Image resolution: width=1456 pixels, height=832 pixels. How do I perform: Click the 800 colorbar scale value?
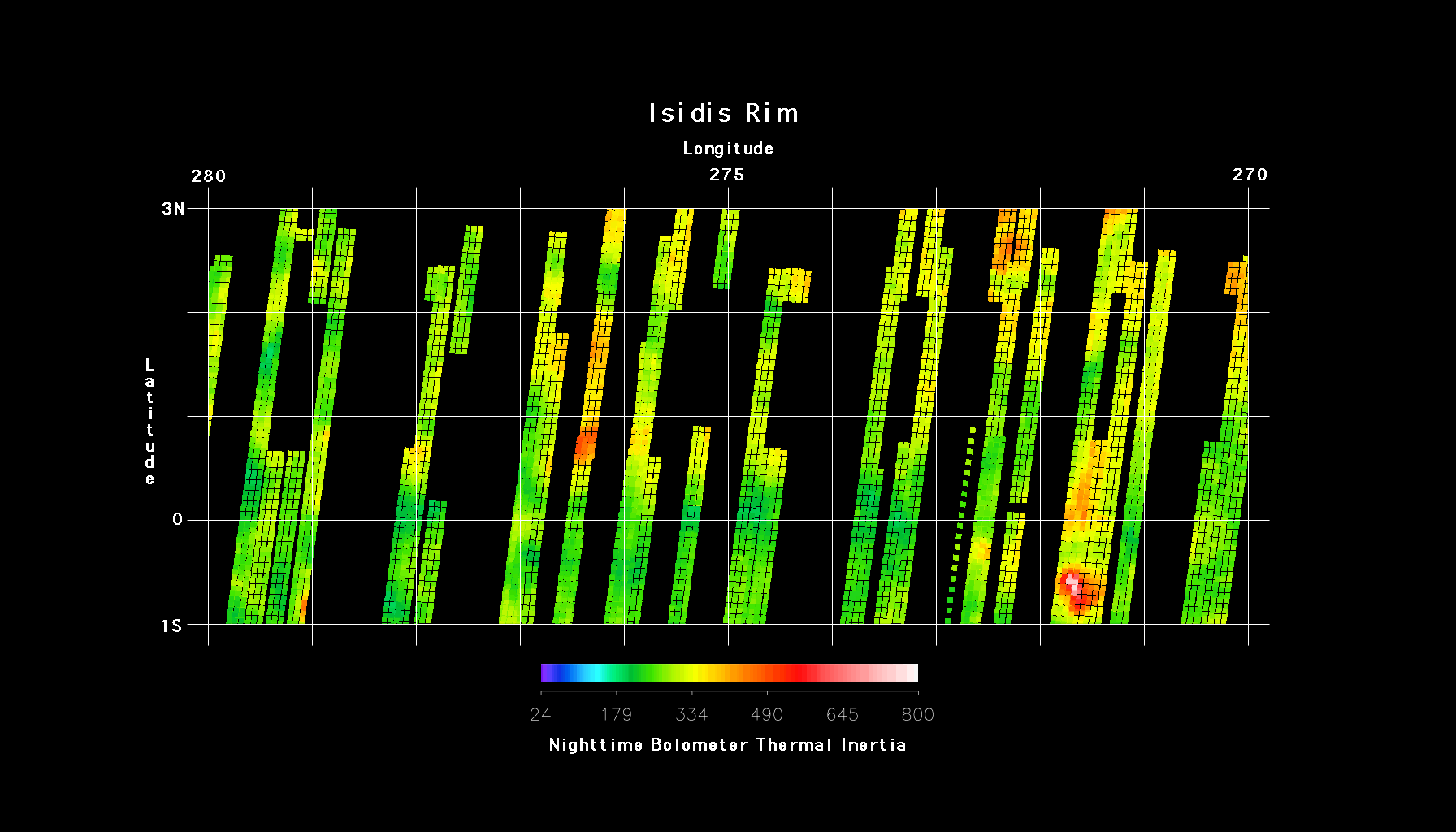[918, 715]
